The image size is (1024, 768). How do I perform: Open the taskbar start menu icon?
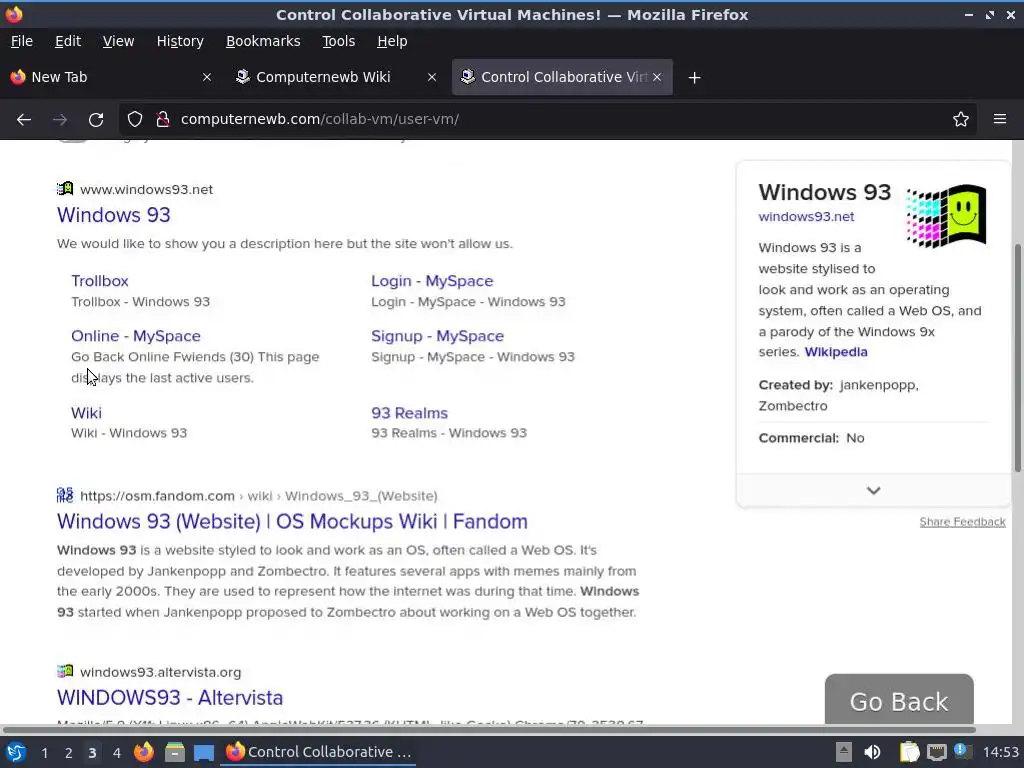(x=16, y=752)
